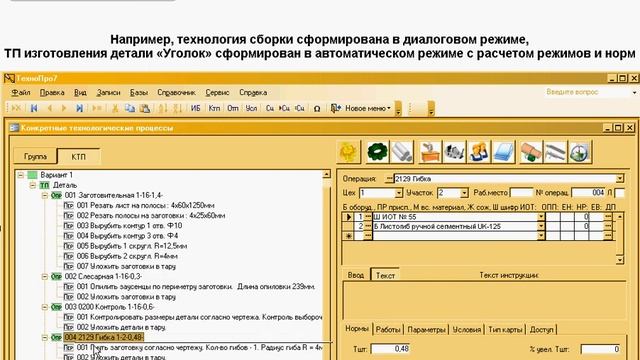Click the Ктп toolbar button
The image size is (640, 360).
[x=214, y=108]
